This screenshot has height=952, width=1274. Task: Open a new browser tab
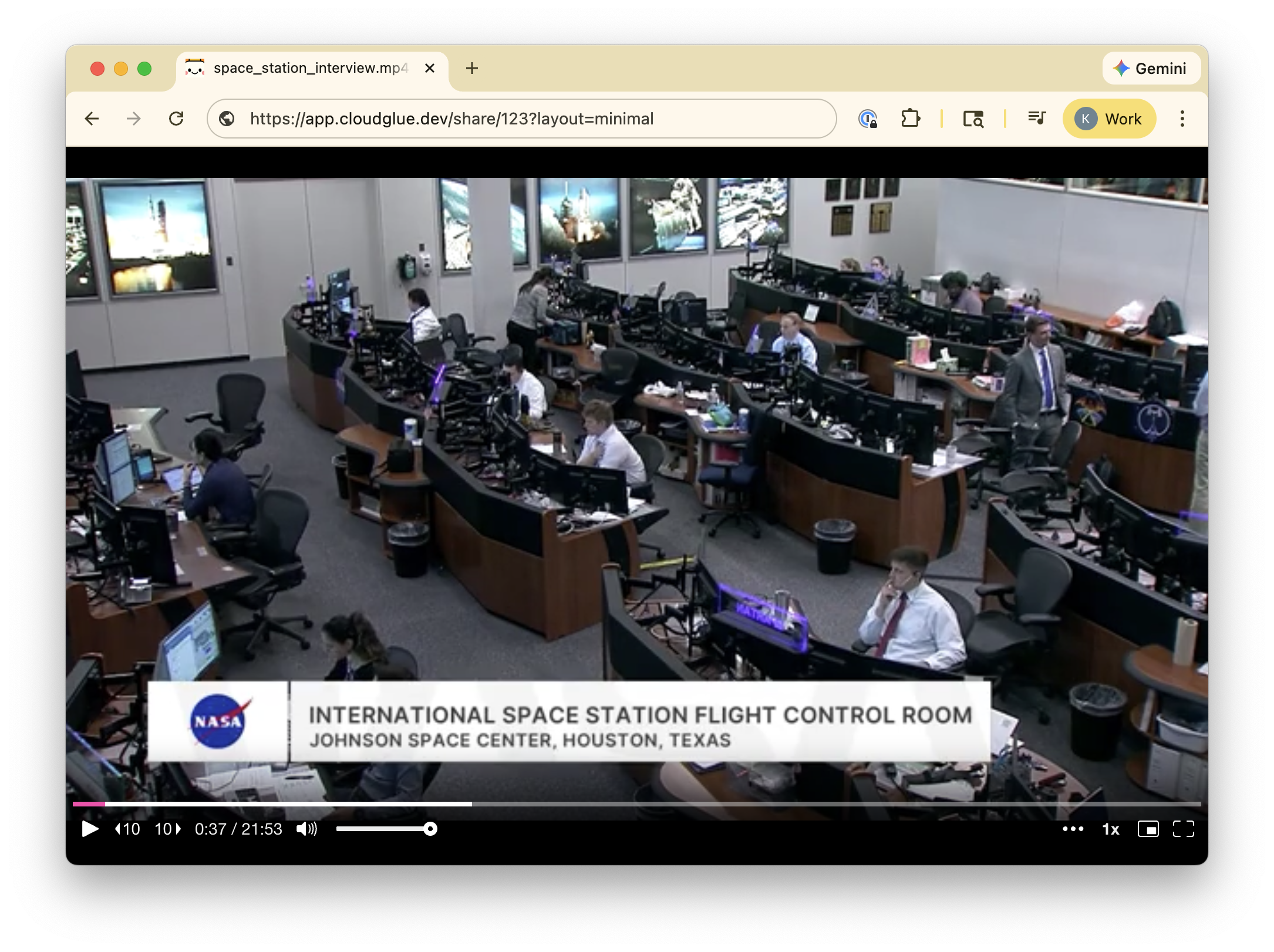[471, 69]
